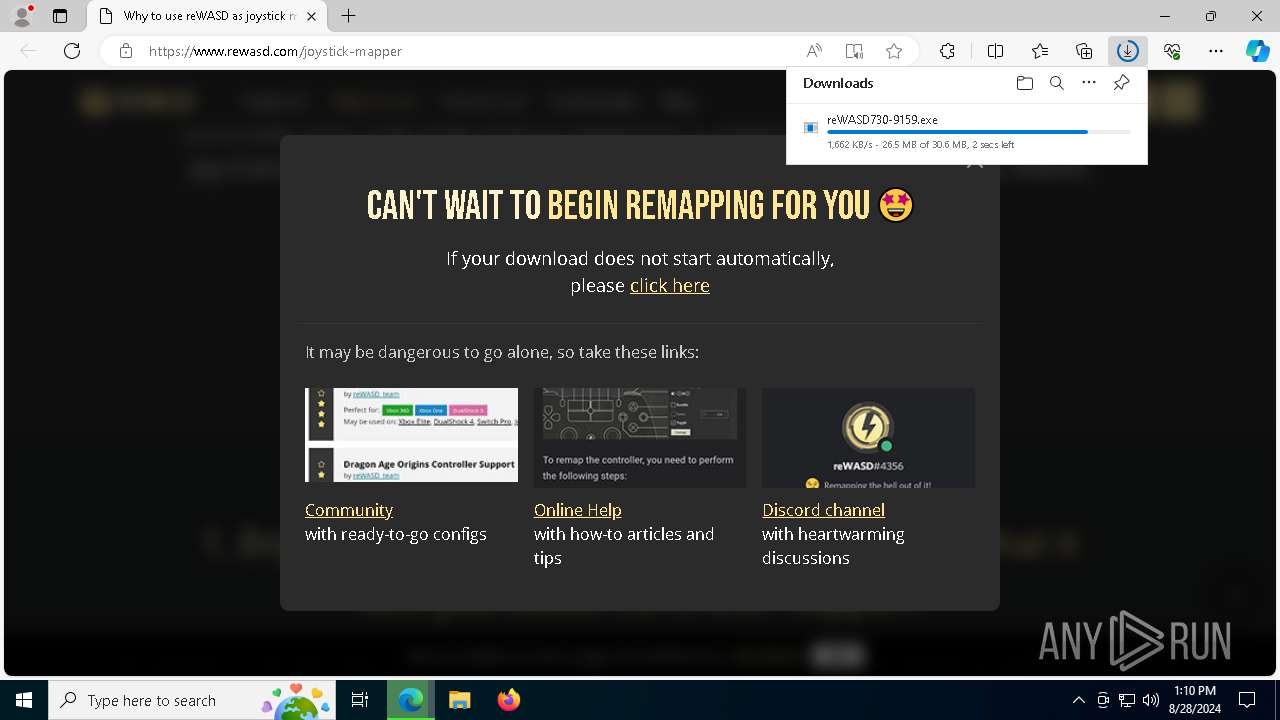Open the Favorites list
The image size is (1280, 720).
point(1040,51)
